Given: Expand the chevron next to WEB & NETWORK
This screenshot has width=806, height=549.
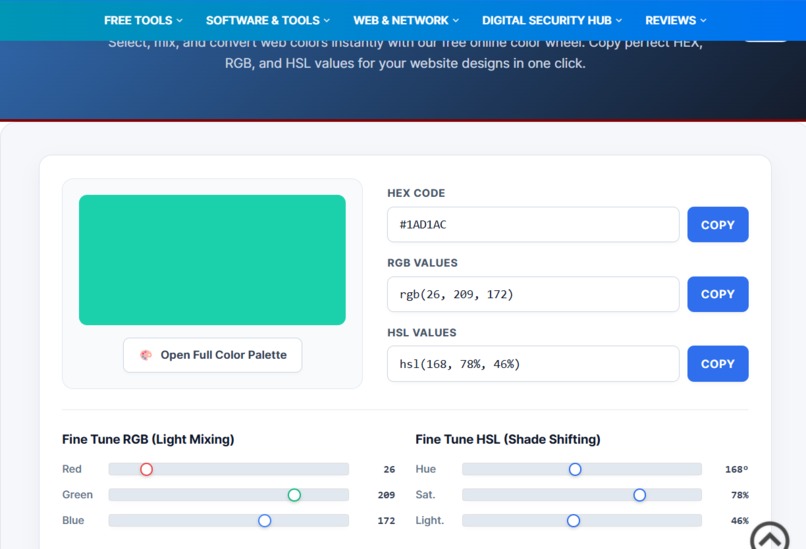Looking at the screenshot, I should (x=456, y=21).
